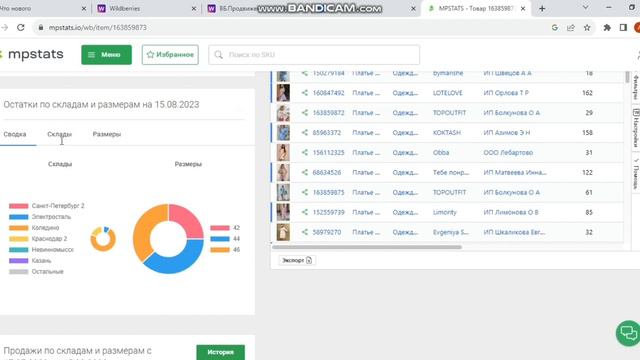640x360 pixels.
Task: Toggle Невинномысск legend swatch
Action: (x=19, y=249)
